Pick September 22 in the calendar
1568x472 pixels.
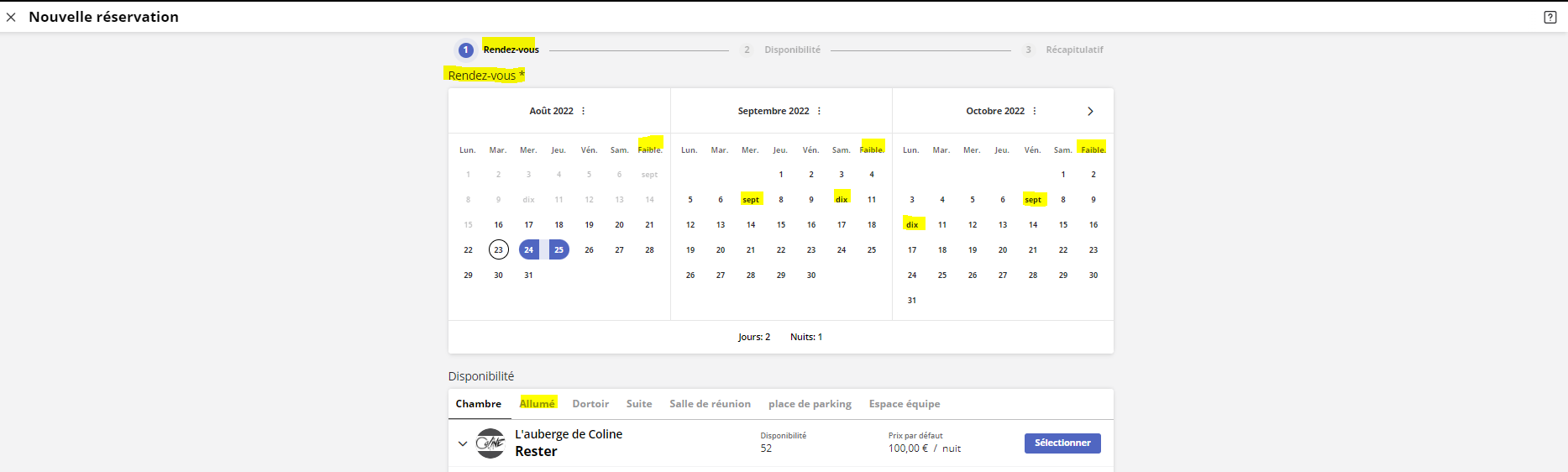(x=781, y=249)
